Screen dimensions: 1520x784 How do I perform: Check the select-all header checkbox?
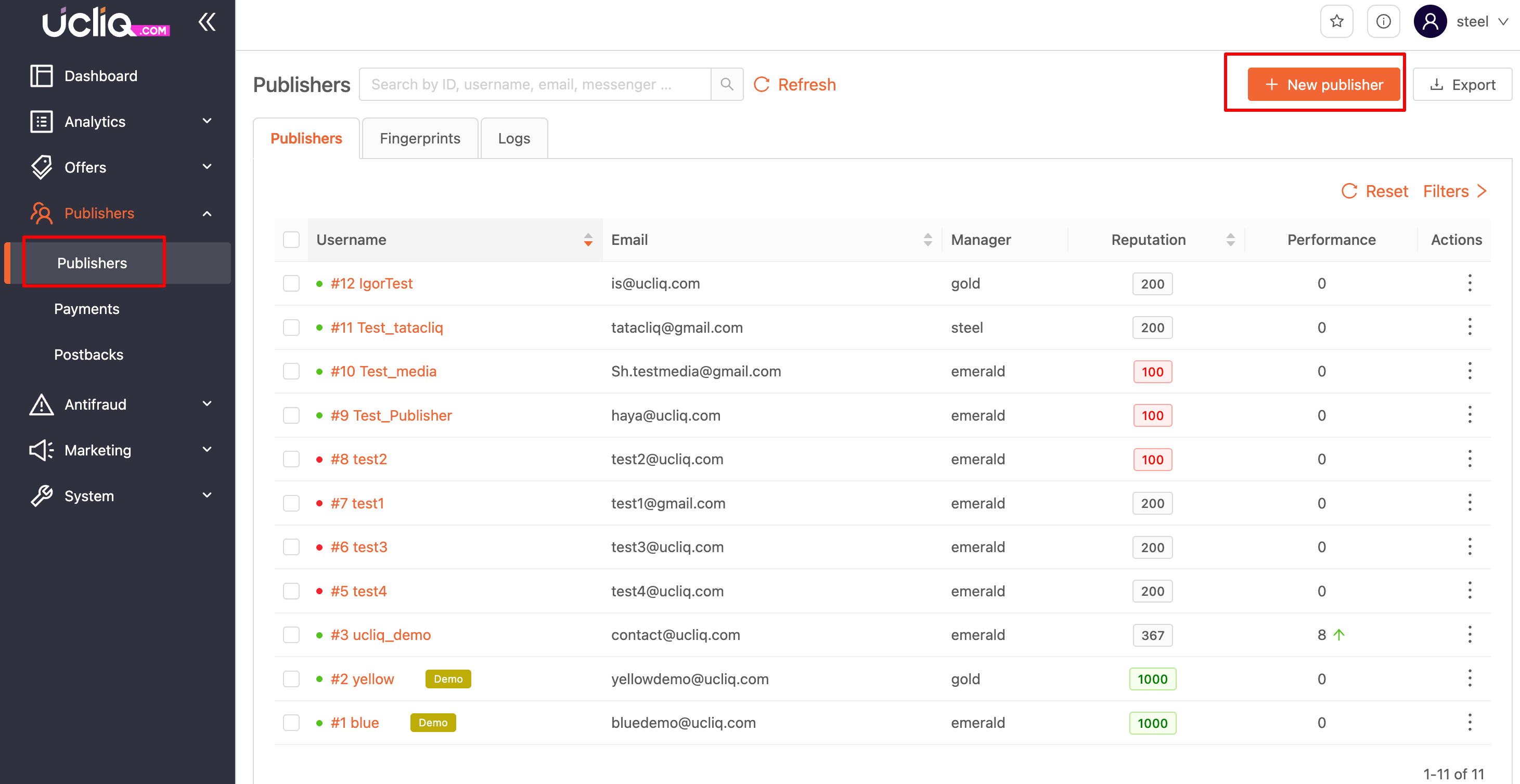coord(291,240)
